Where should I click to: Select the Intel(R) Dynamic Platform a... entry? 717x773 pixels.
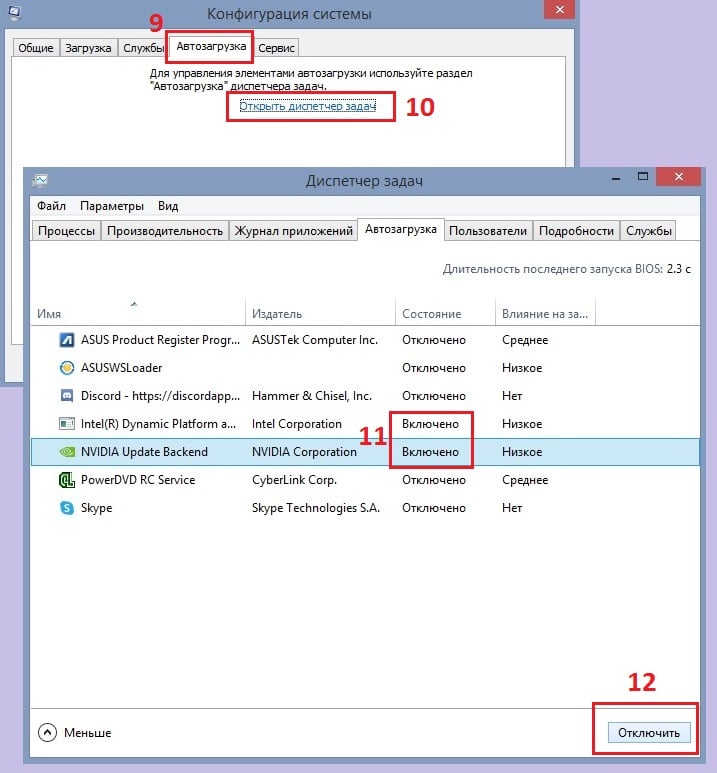coord(158,424)
